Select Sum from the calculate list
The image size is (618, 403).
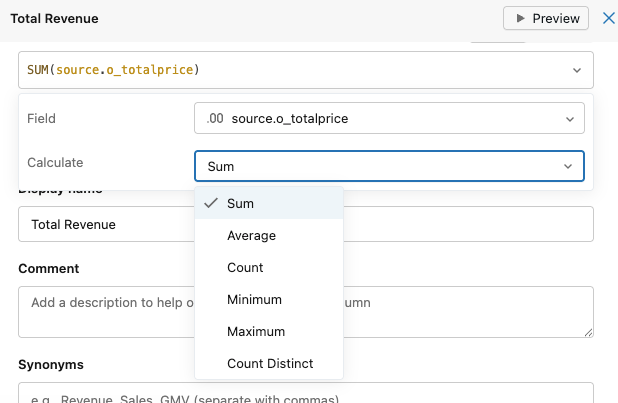pos(240,203)
